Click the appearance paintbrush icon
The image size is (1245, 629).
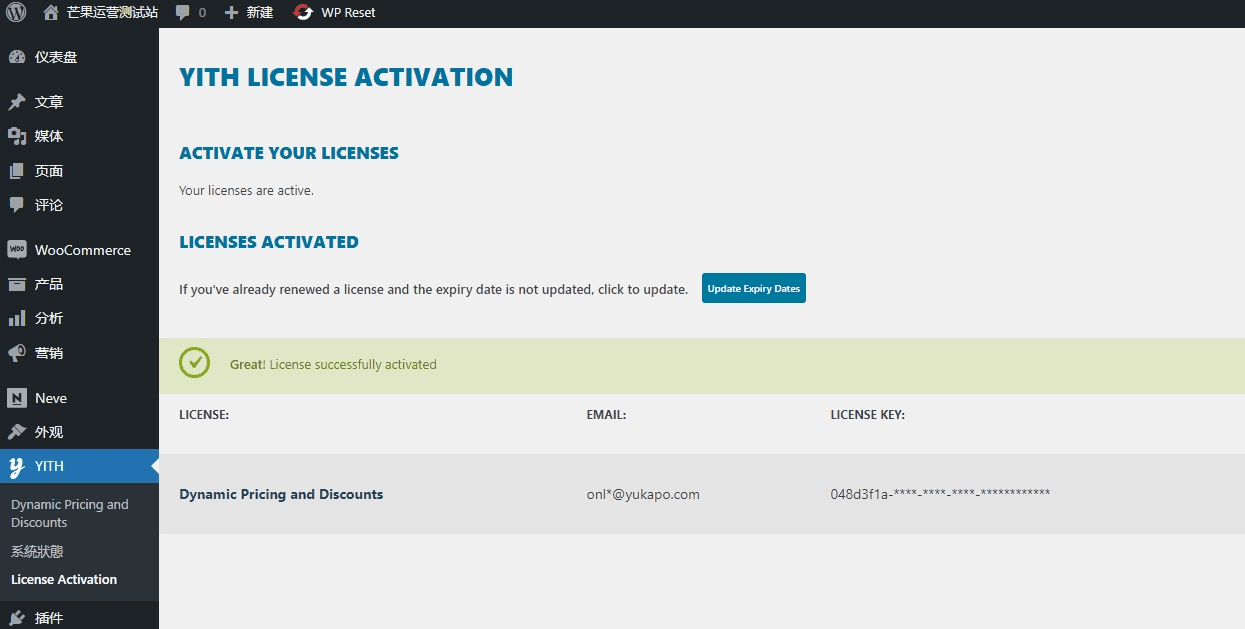[x=17, y=432]
